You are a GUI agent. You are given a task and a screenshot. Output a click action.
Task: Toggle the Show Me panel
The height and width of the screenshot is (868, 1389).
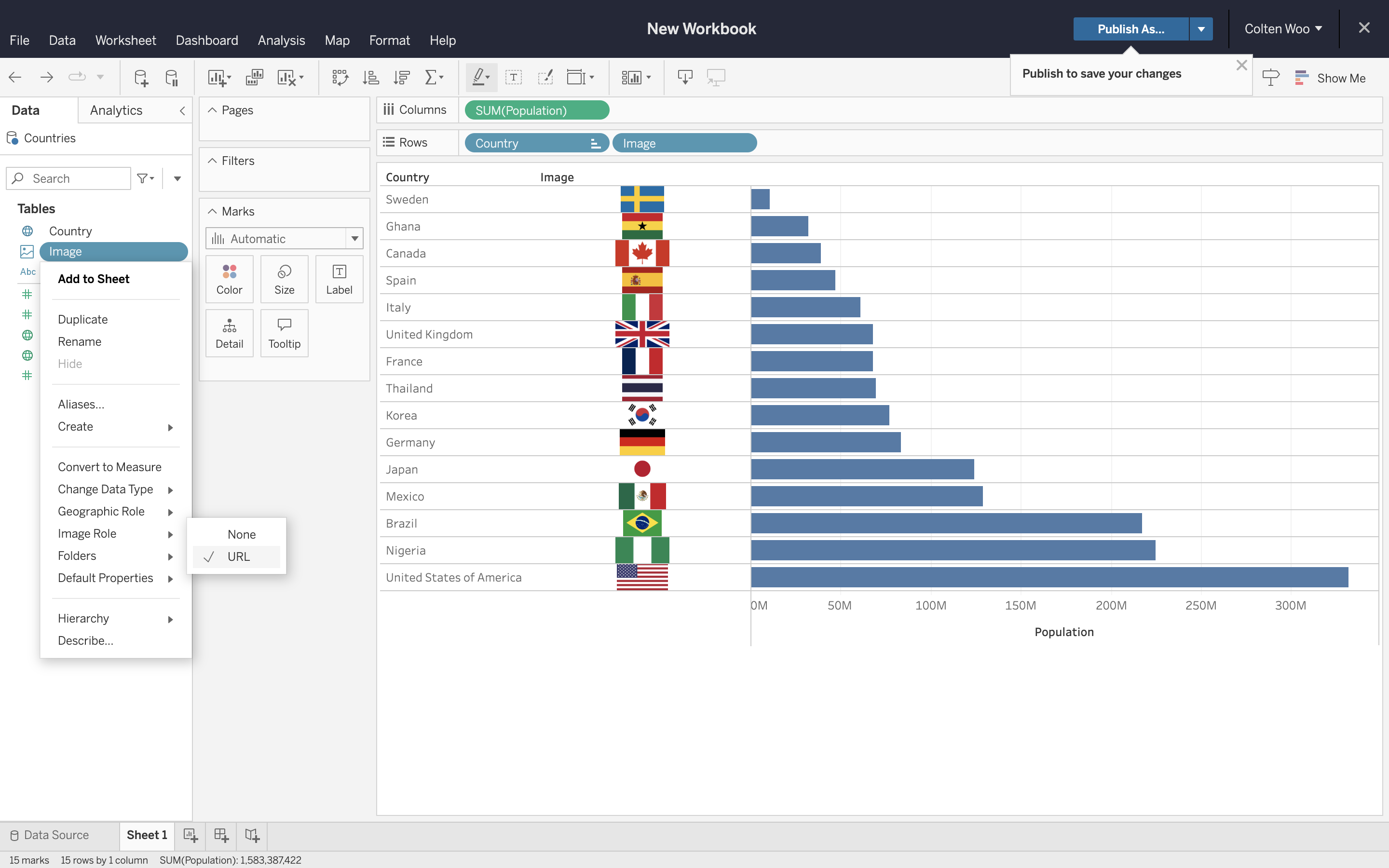point(1330,78)
